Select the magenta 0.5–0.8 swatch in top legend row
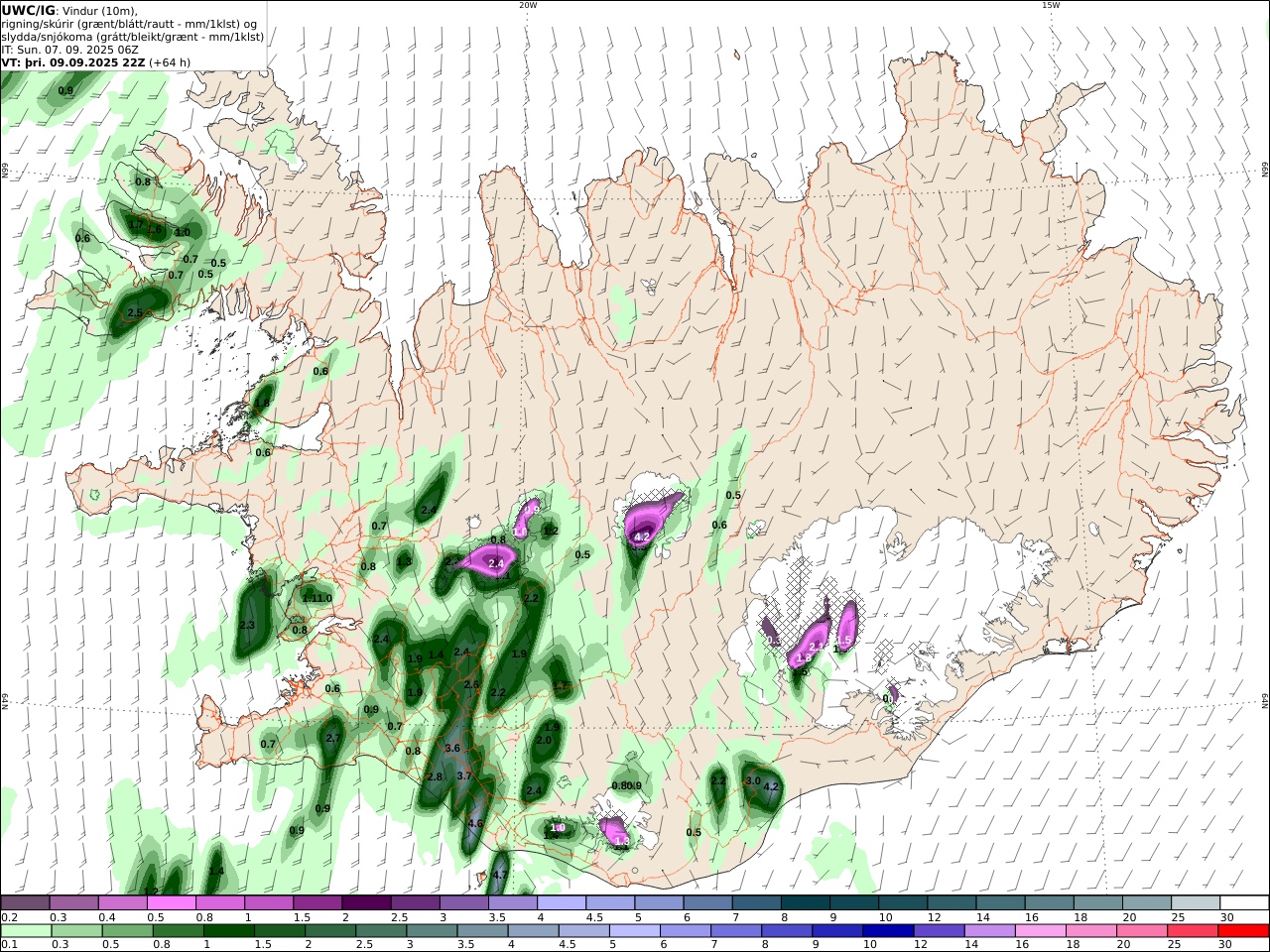 coord(172,903)
